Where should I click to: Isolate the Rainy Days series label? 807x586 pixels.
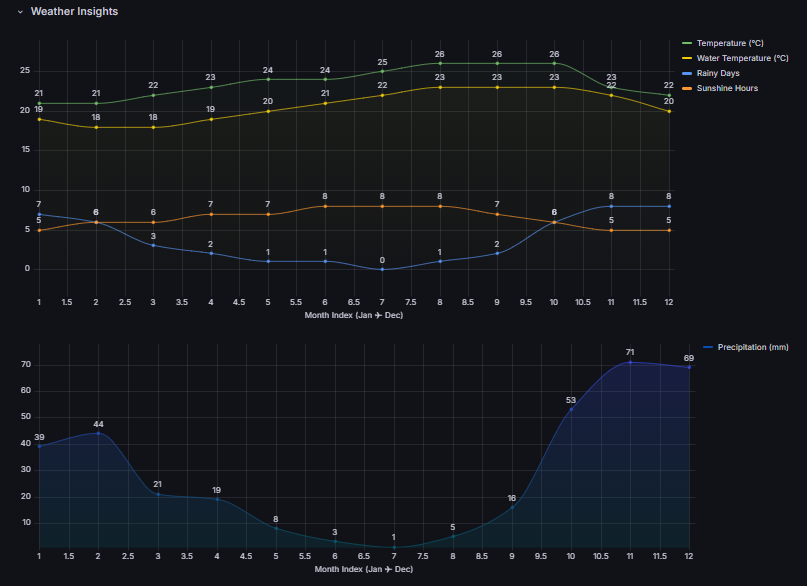718,73
